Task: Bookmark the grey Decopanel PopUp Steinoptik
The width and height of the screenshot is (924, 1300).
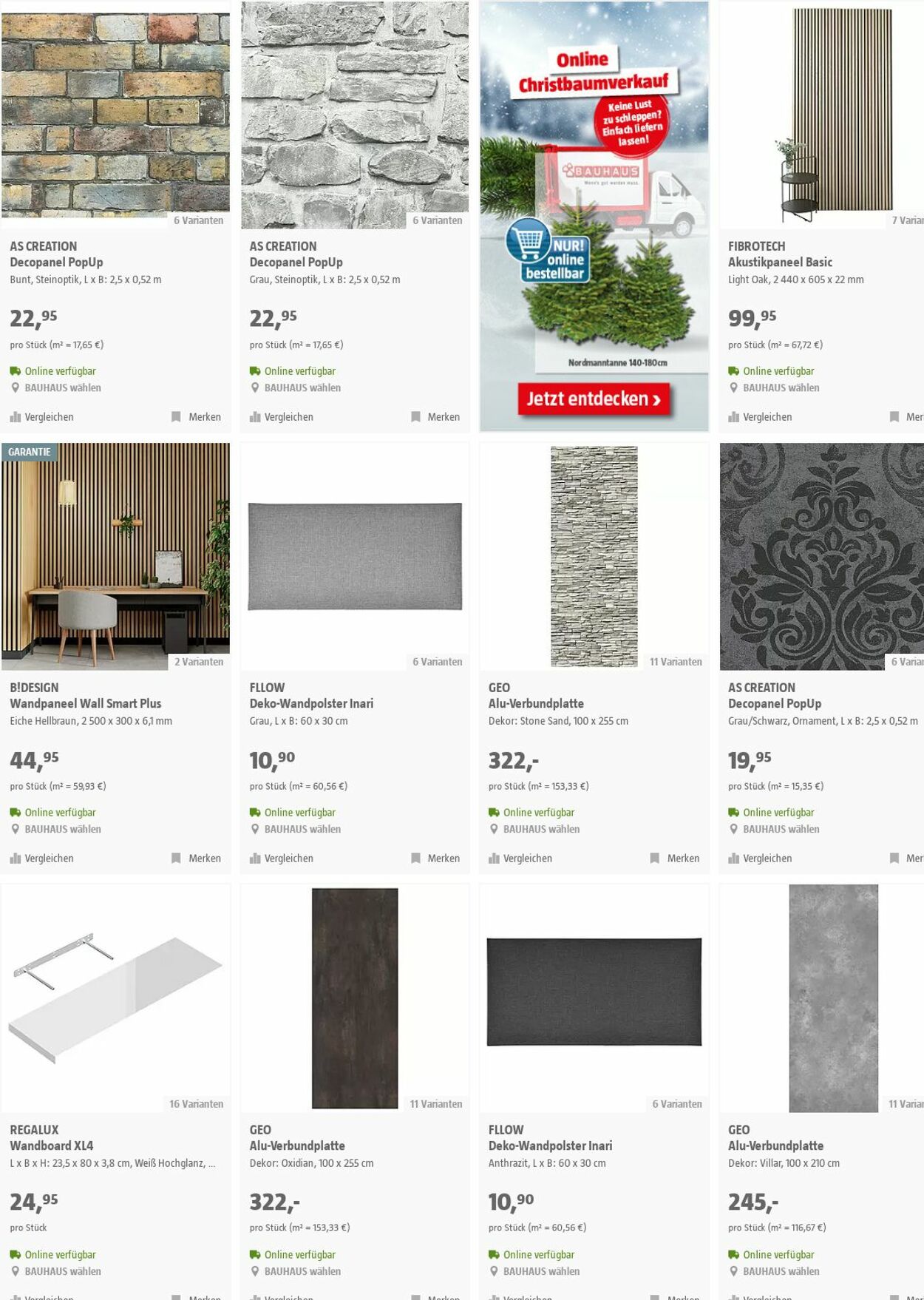Action: 435,417
